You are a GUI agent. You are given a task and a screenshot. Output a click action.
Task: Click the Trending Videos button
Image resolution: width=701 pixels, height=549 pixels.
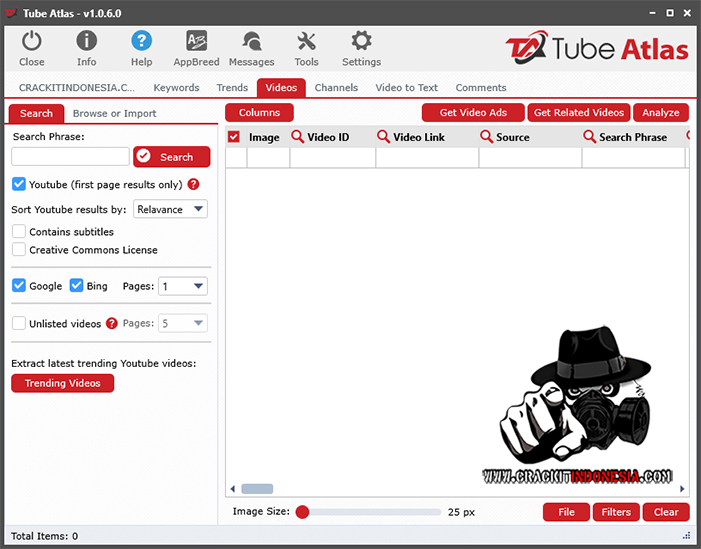(x=63, y=383)
